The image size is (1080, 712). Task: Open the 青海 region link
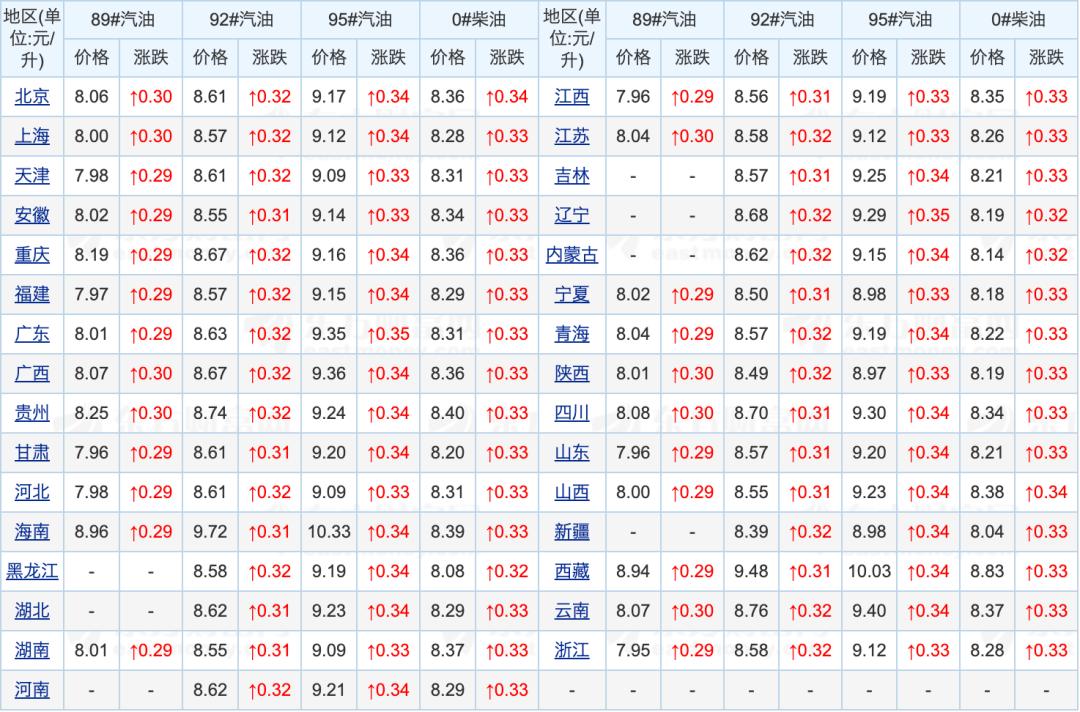(x=572, y=334)
